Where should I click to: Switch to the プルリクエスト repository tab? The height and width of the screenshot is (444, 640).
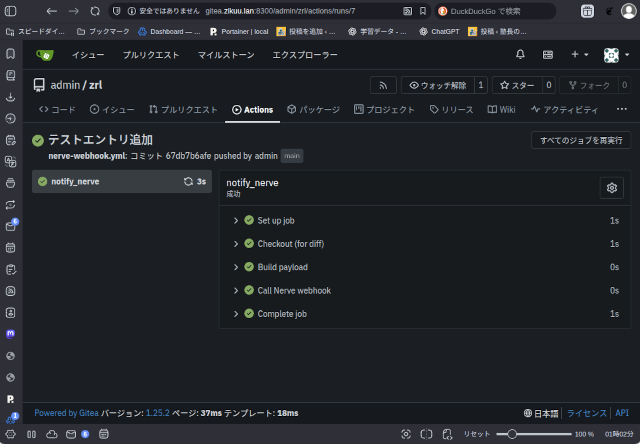coord(184,109)
